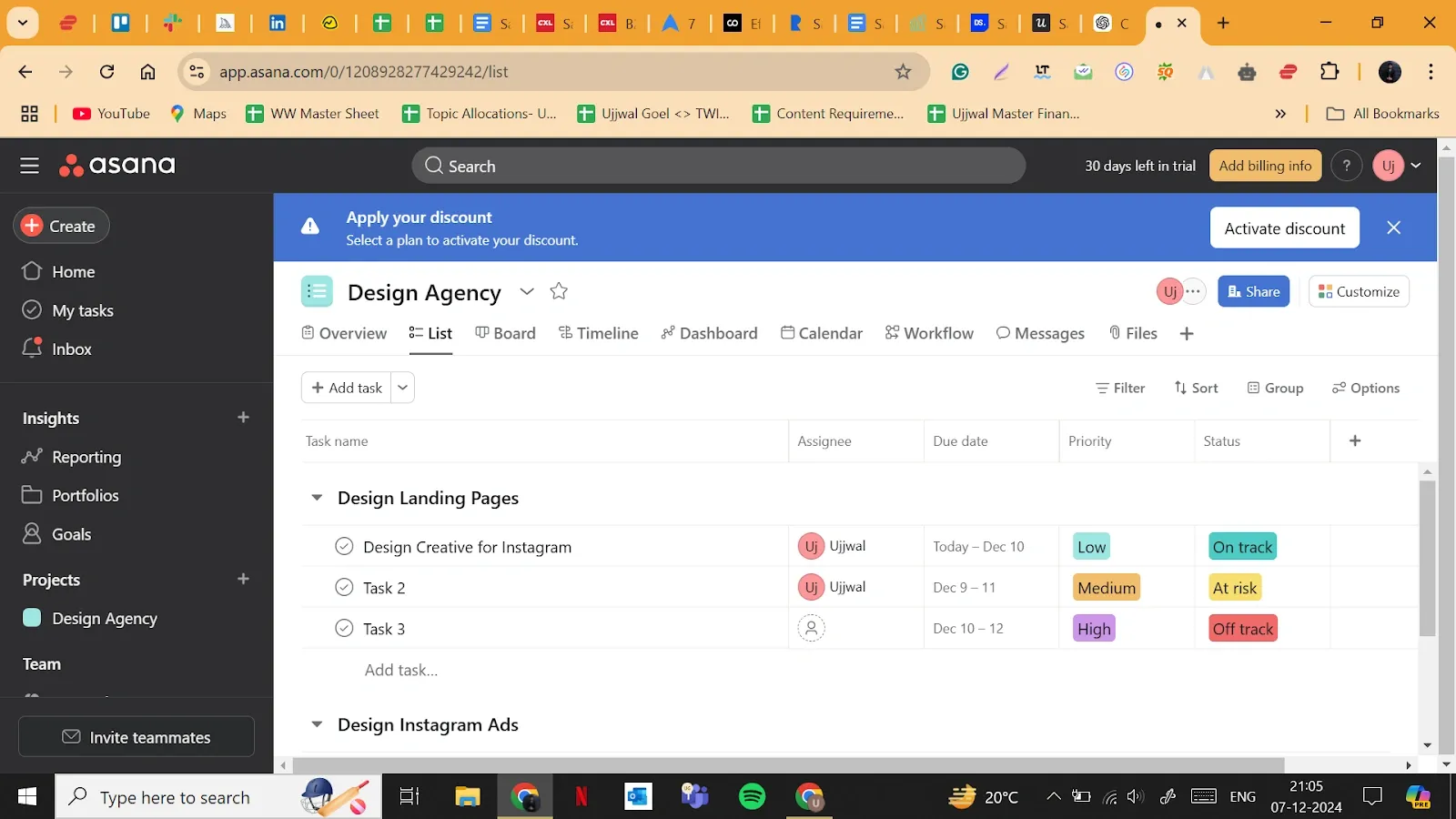1456x819 pixels.
Task: Add a new column with the plus icon
Action: click(1355, 441)
